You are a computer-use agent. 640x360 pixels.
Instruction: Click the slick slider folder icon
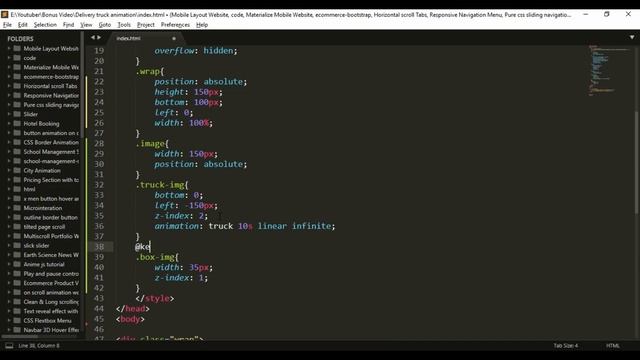click(17, 245)
